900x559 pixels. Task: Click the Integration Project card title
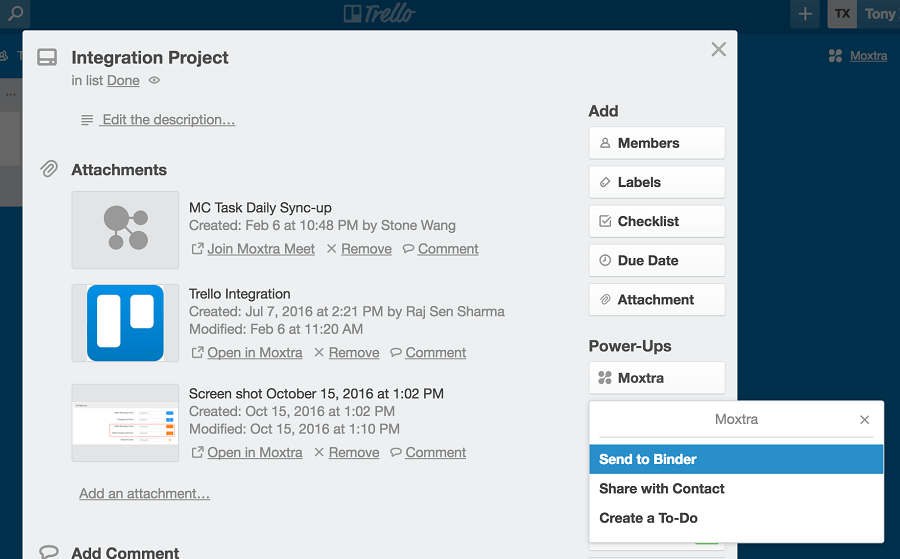tap(150, 57)
